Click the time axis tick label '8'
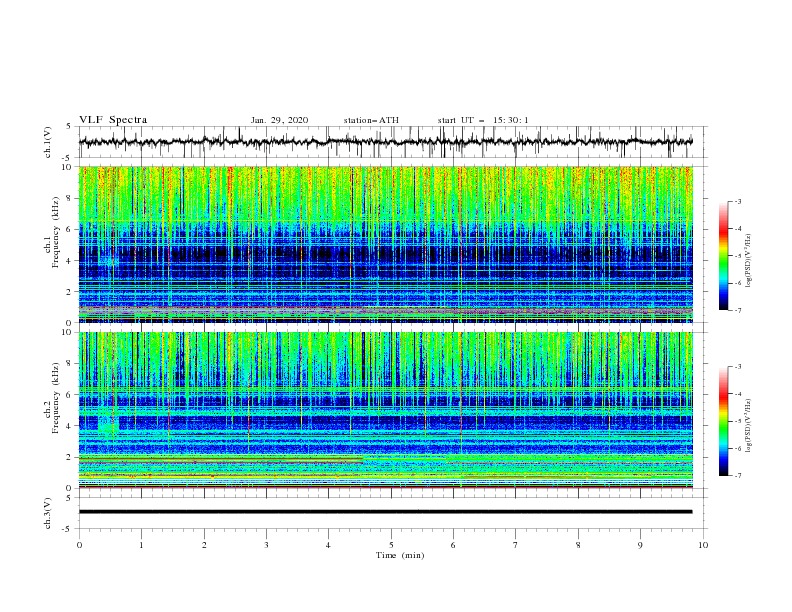This screenshot has height=612, width=792. (578, 545)
